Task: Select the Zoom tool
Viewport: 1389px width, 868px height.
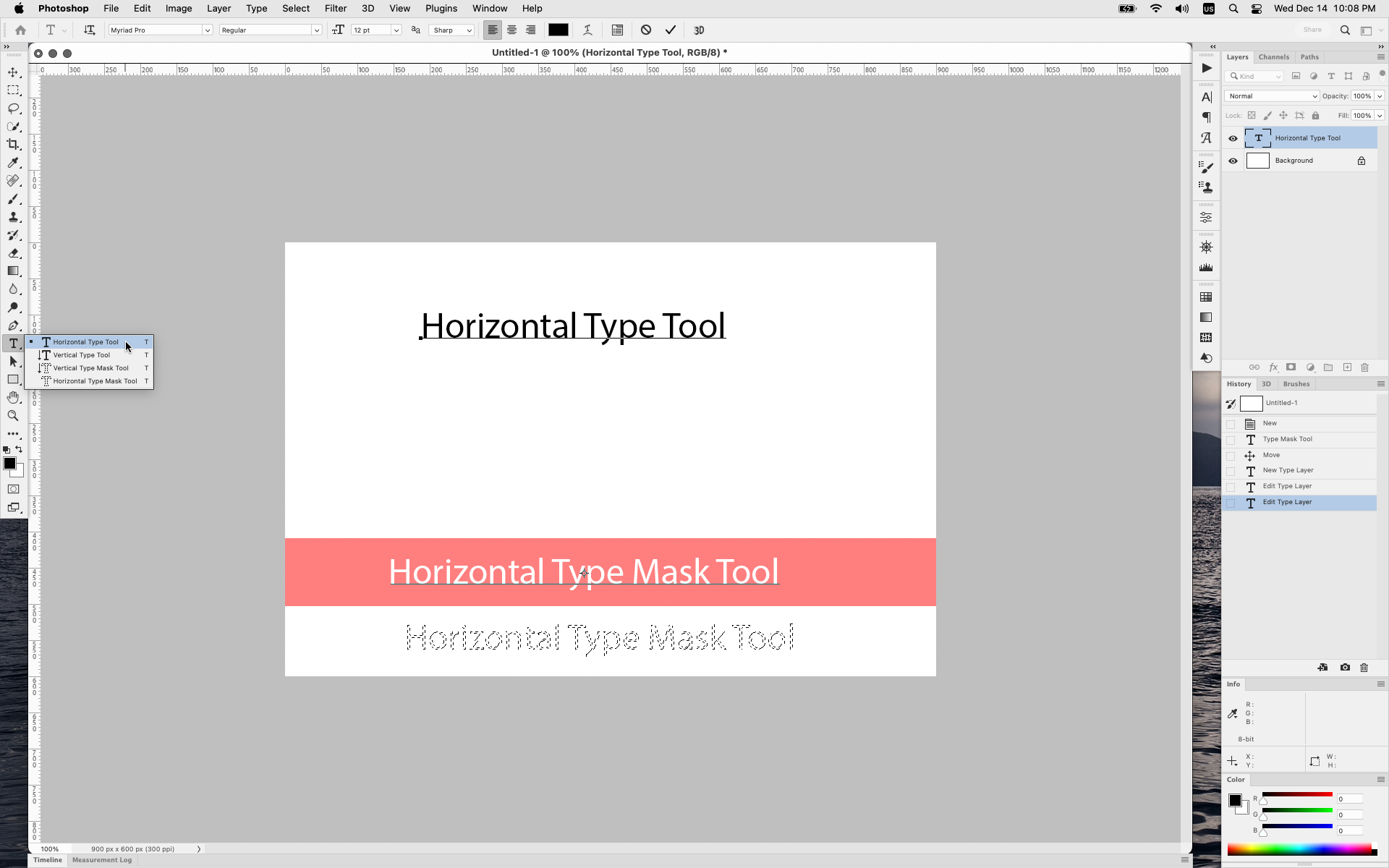Action: click(13, 416)
